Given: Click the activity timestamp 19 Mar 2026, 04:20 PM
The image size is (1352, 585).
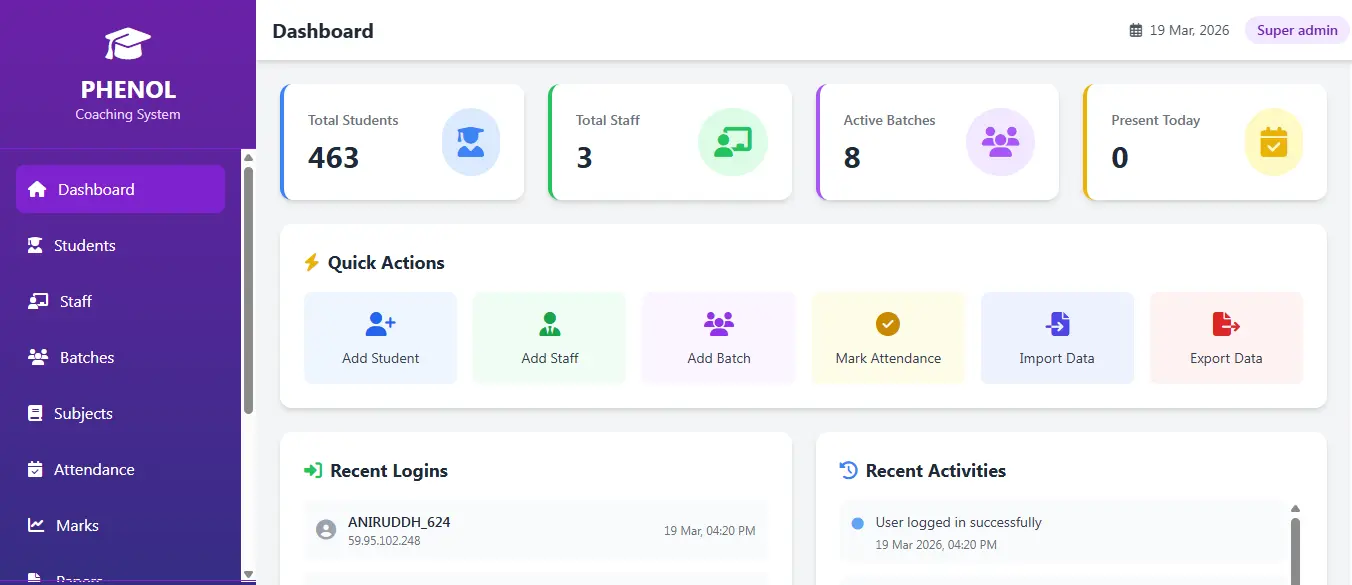Looking at the screenshot, I should point(936,545).
